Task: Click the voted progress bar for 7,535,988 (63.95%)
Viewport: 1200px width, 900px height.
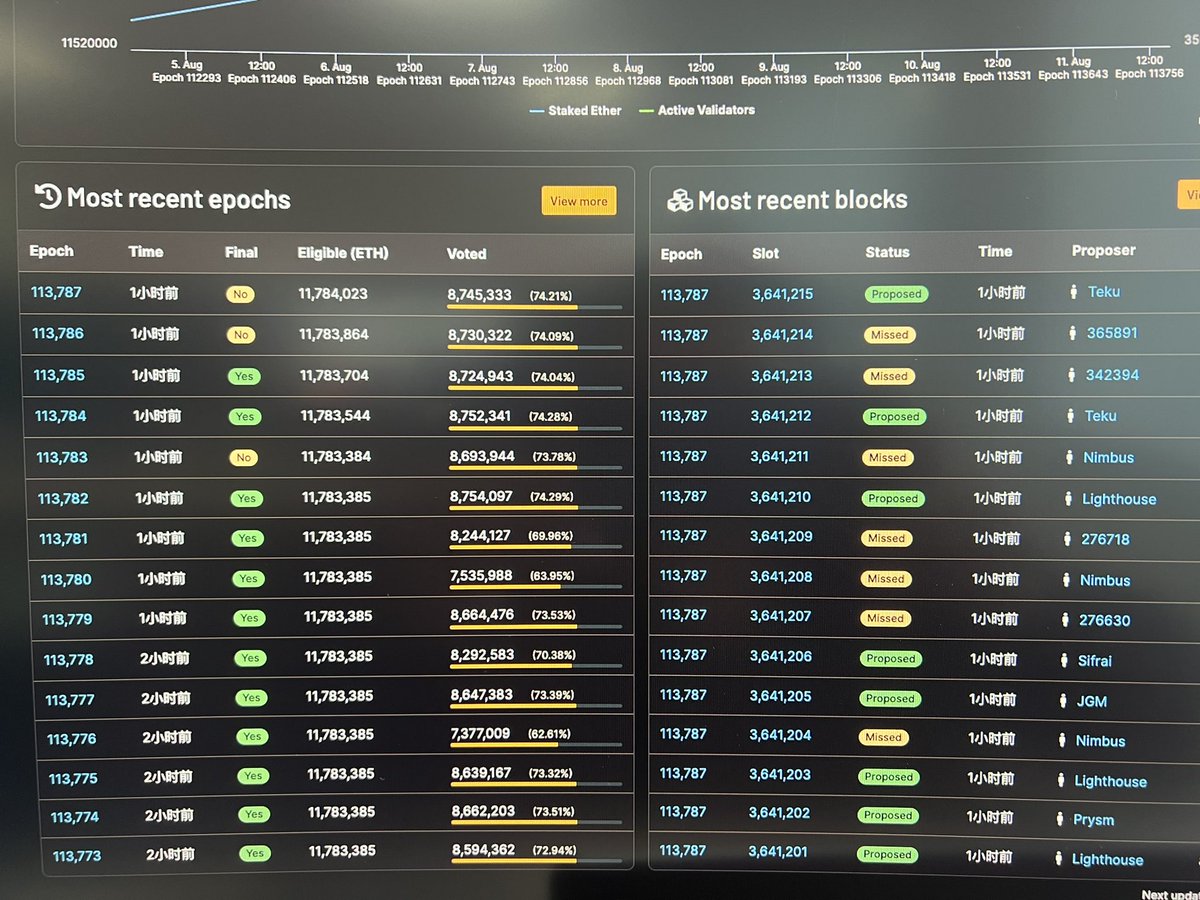Action: (x=536, y=588)
